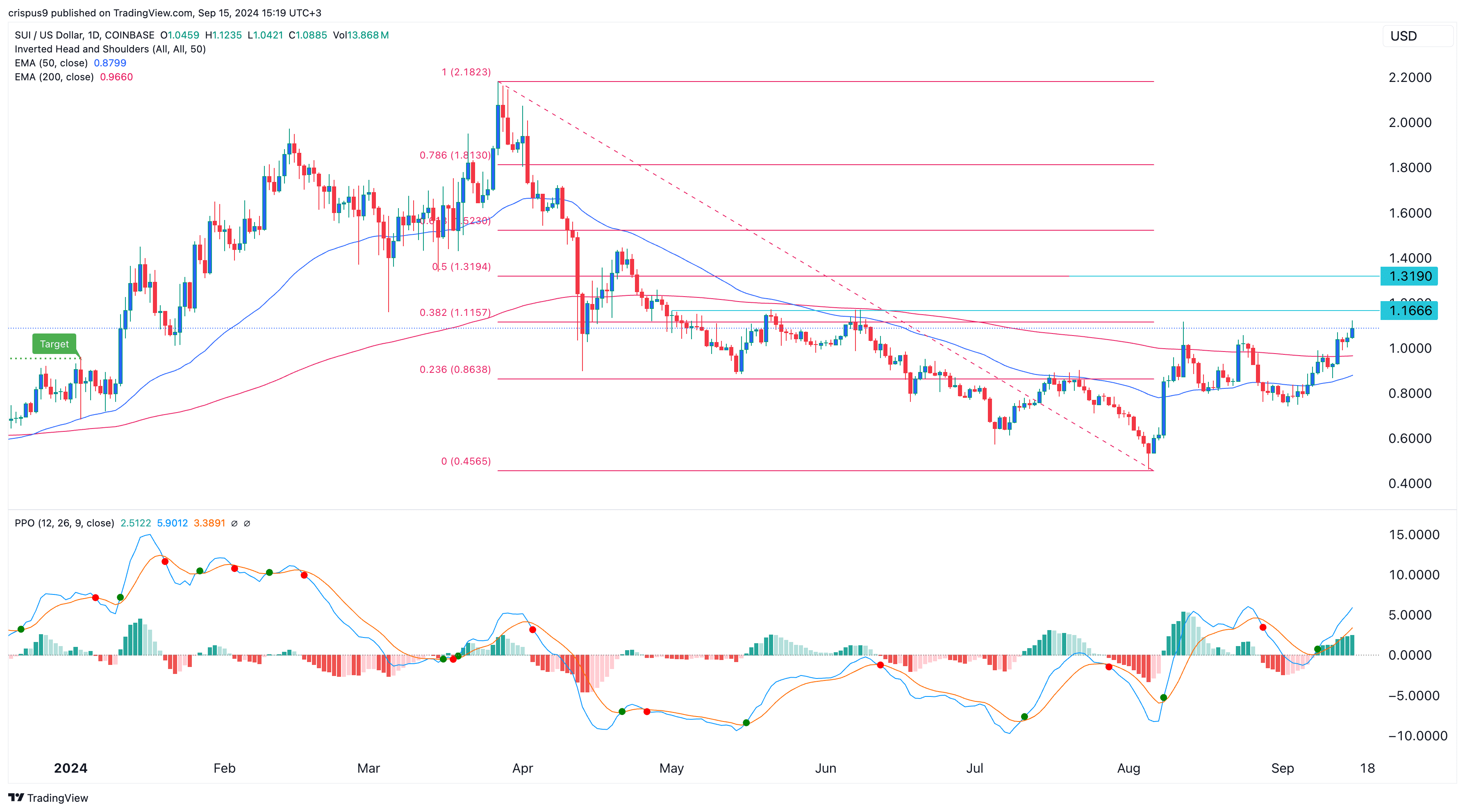Click the first ∅ symbol in PPO legend
The height and width of the screenshot is (812, 1465).
[234, 523]
